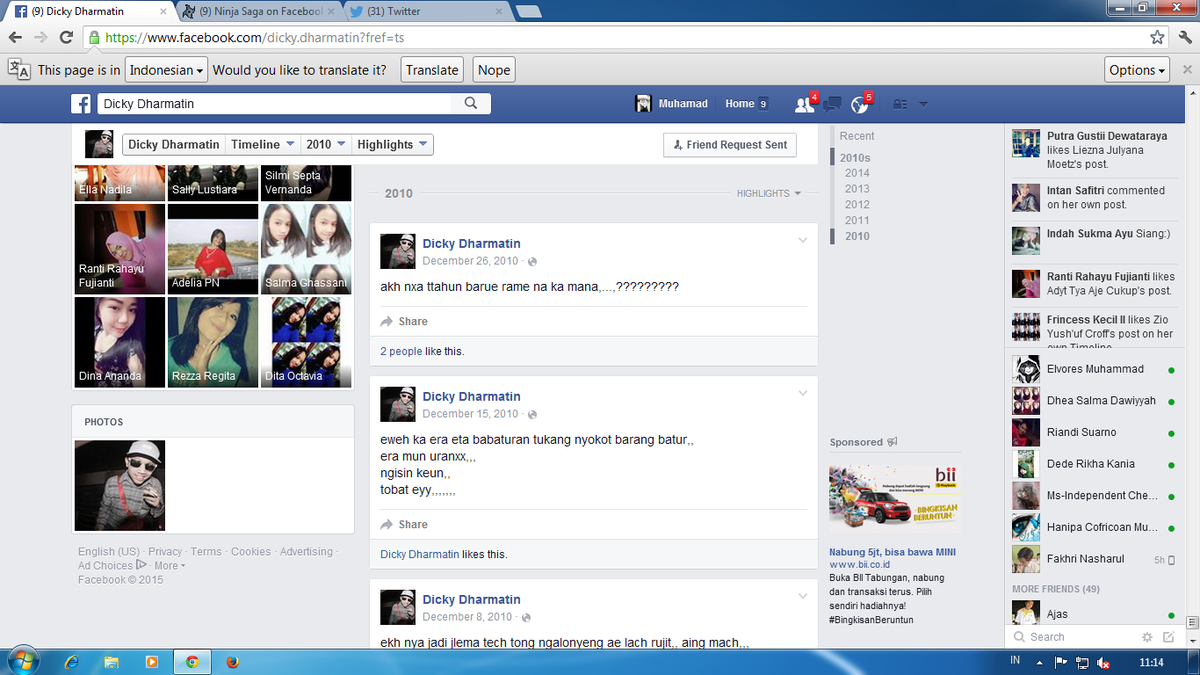The width and height of the screenshot is (1200, 675).
Task: Open Windows Explorer folder in taskbar
Action: 112,662
